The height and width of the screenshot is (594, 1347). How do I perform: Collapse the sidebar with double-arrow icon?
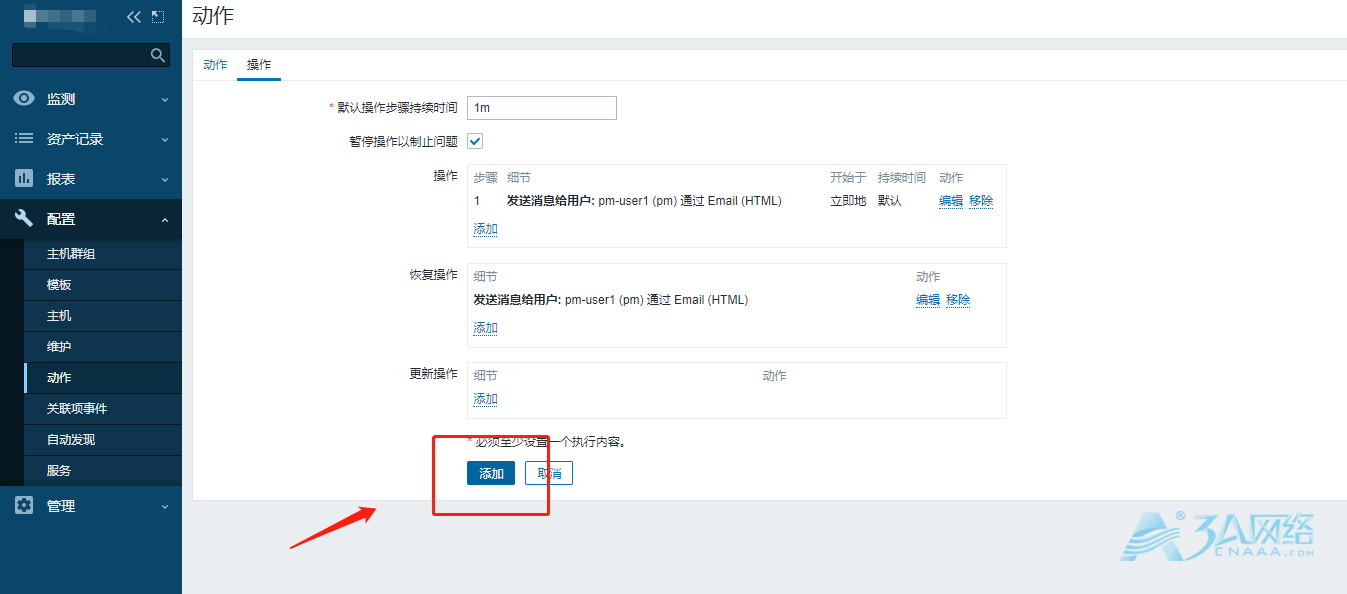click(134, 17)
